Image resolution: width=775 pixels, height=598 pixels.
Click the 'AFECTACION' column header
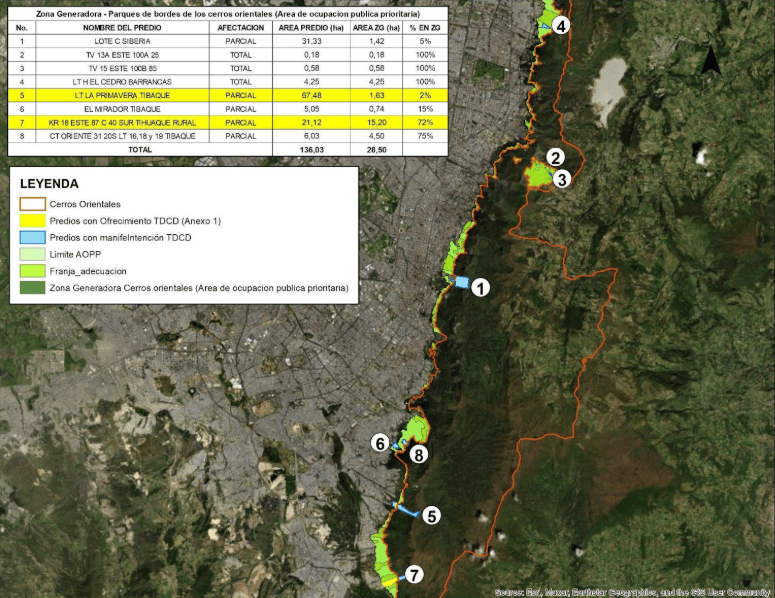(x=241, y=28)
